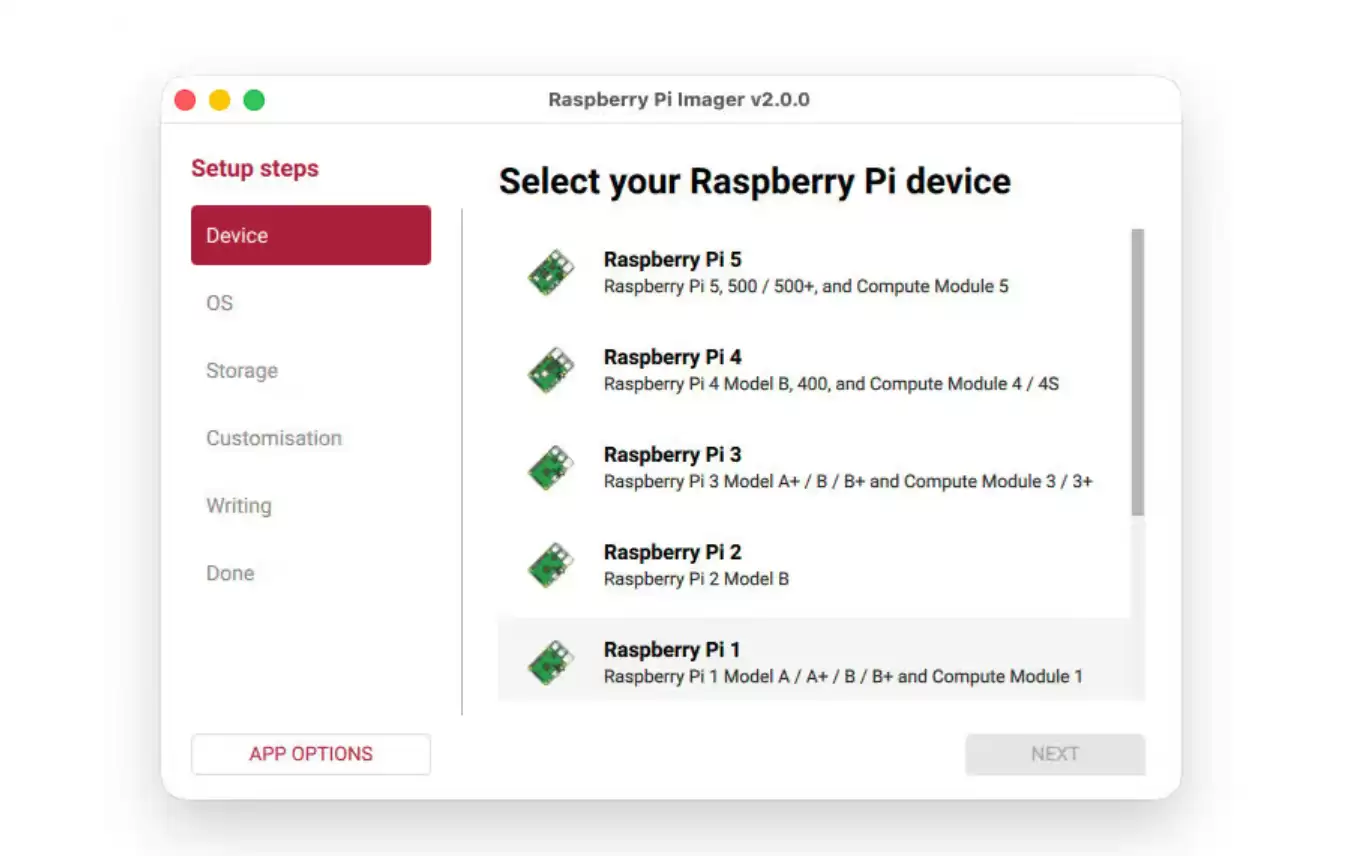Click the yellow minimize traffic light
Screen dimensions: 1350x856
click(219, 100)
